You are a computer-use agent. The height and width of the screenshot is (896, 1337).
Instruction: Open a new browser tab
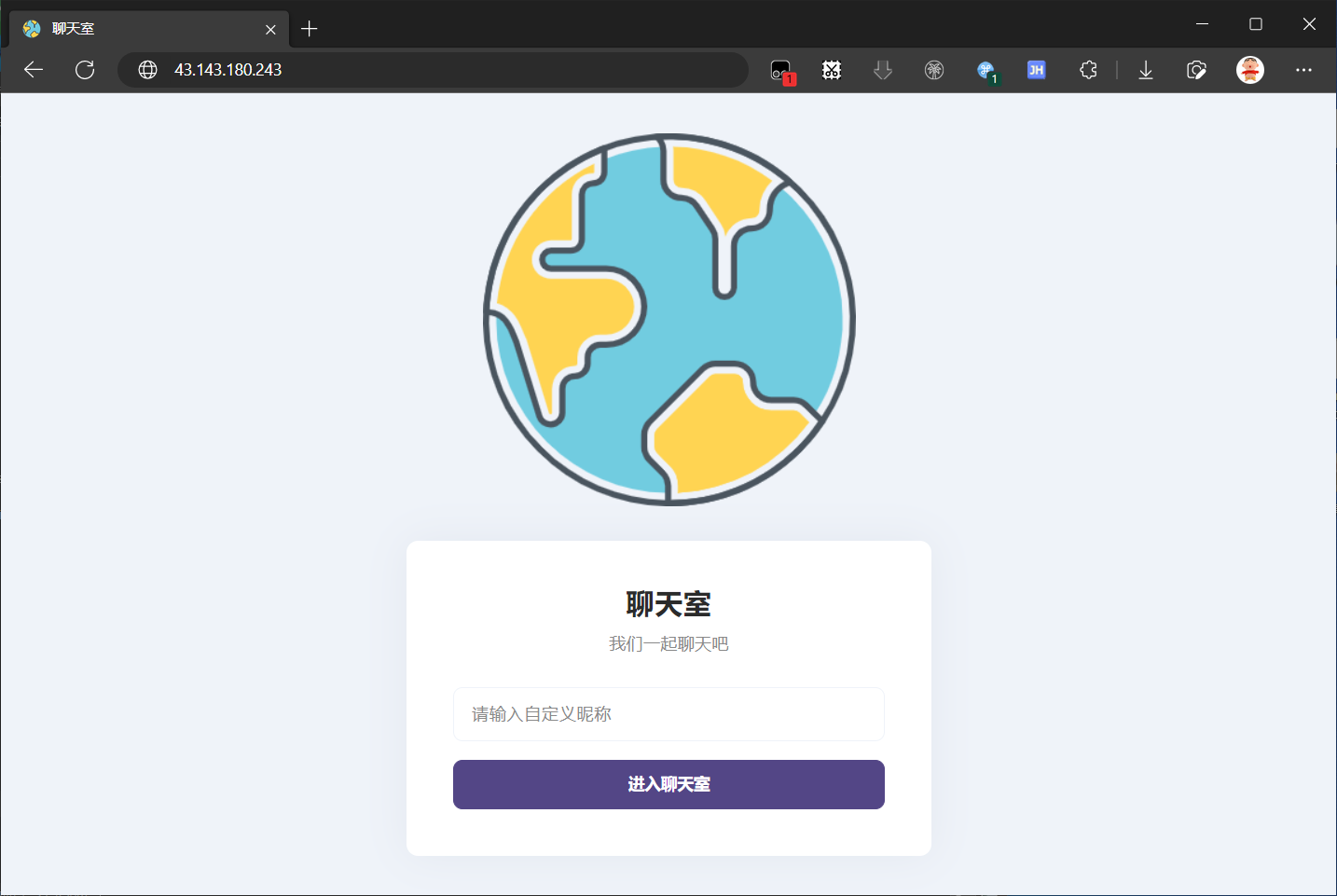(x=310, y=28)
